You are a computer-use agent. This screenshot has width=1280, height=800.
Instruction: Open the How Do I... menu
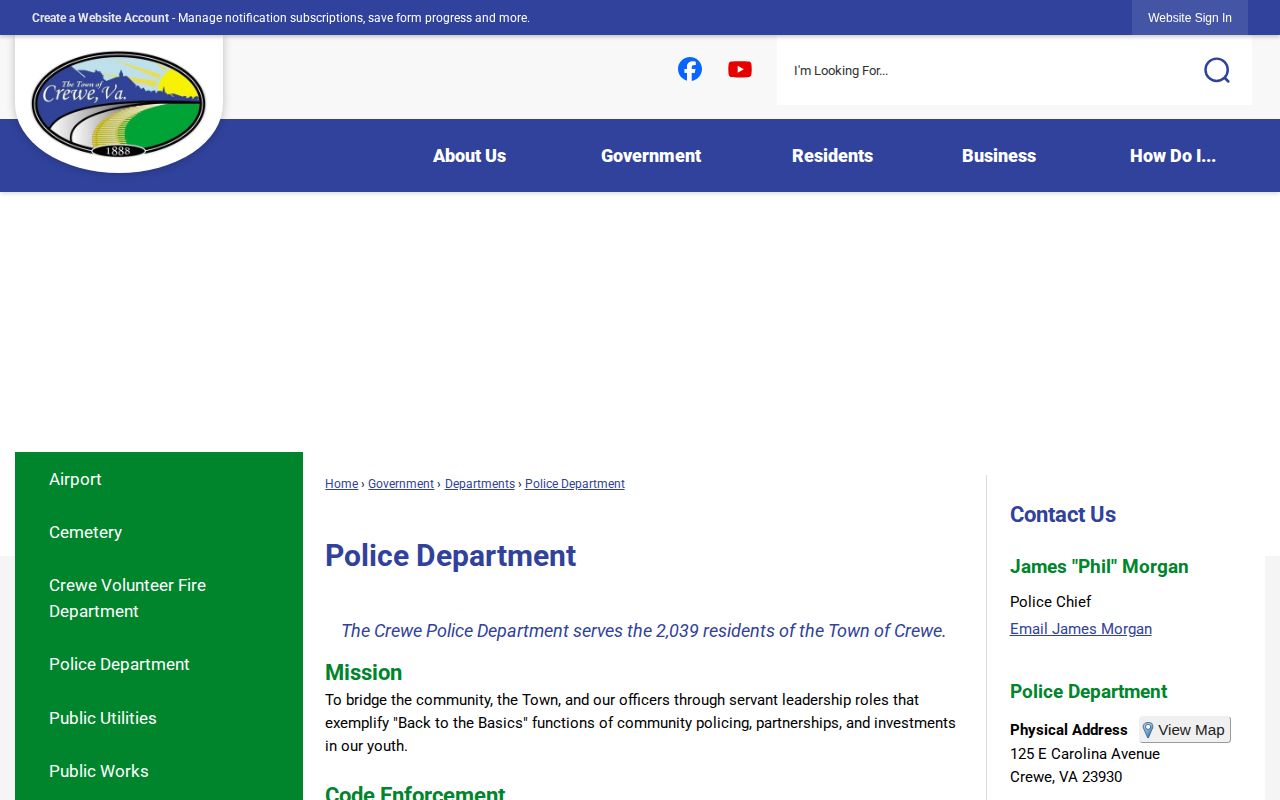[x=1173, y=156]
